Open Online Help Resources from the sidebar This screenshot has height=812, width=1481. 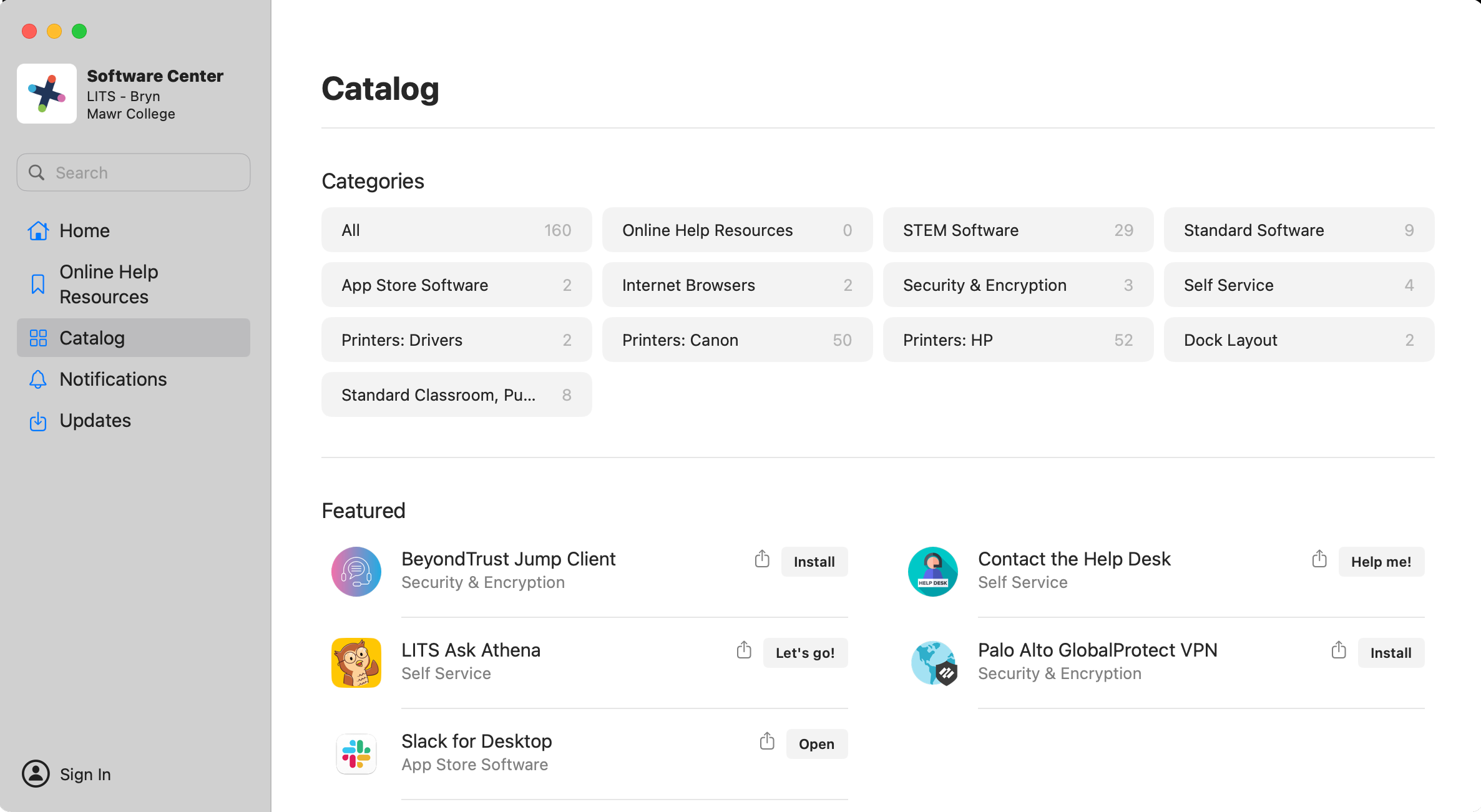pos(109,284)
